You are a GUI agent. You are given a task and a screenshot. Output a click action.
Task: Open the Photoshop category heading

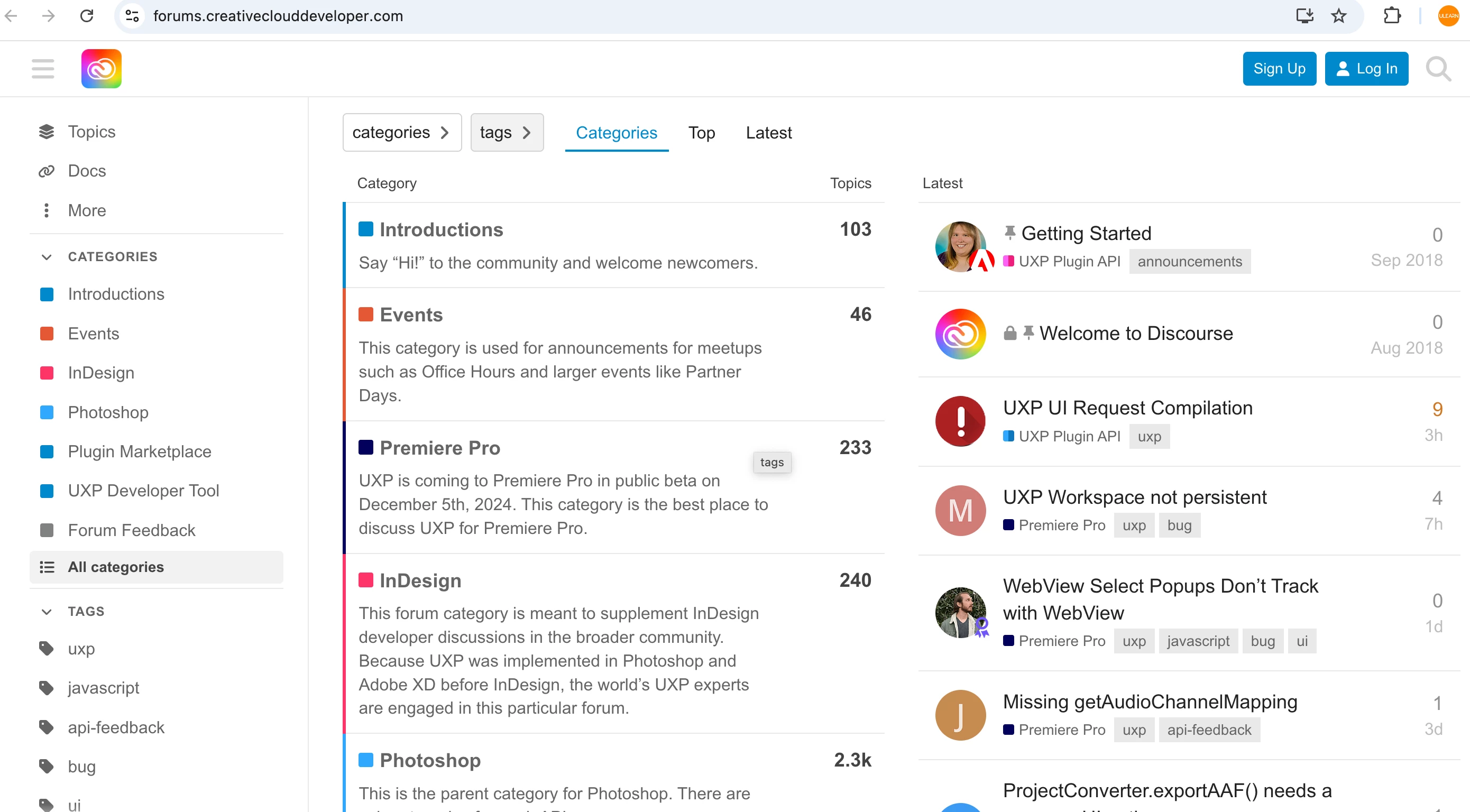point(430,760)
